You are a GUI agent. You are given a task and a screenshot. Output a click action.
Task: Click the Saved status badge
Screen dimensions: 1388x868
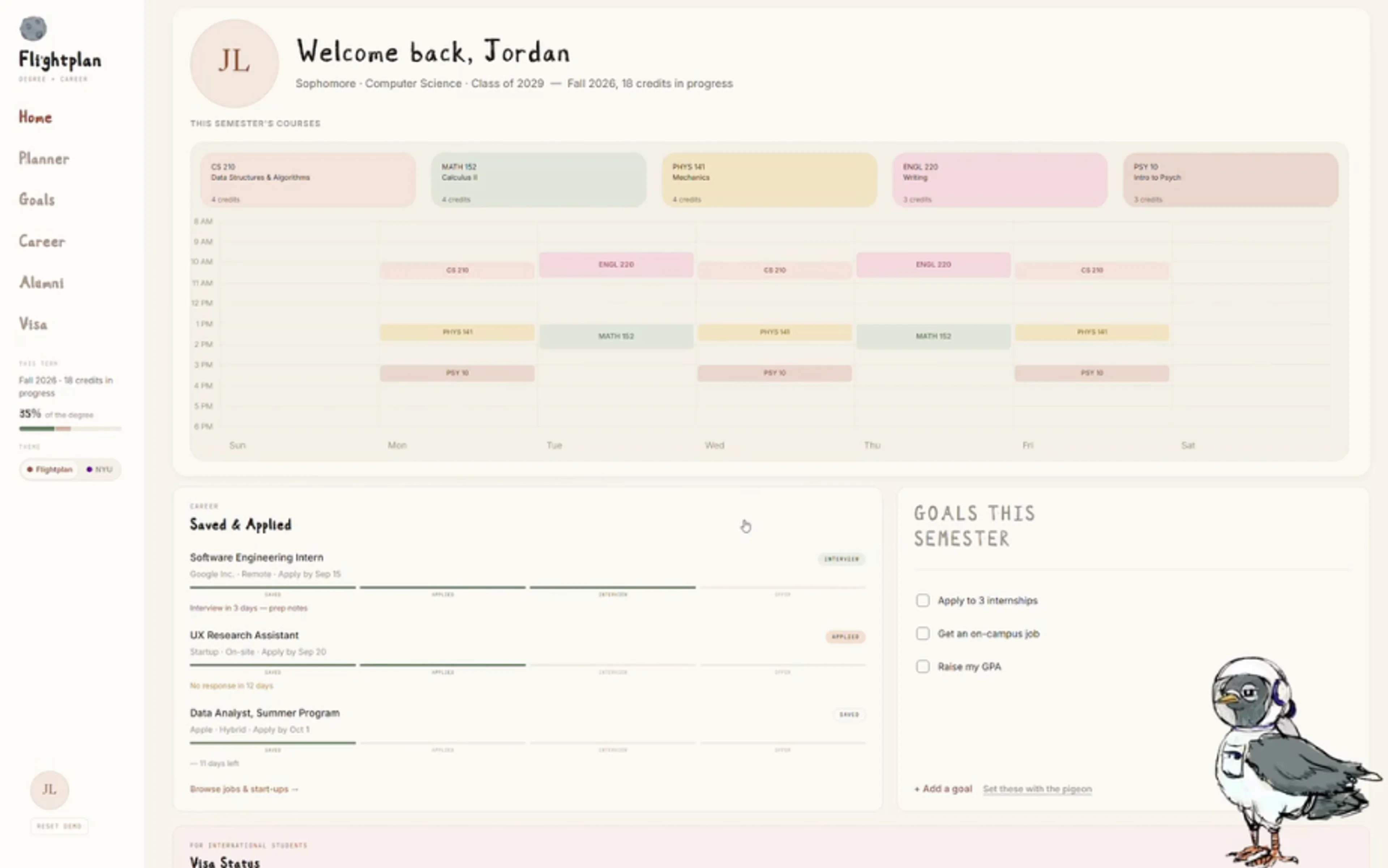[x=849, y=715]
